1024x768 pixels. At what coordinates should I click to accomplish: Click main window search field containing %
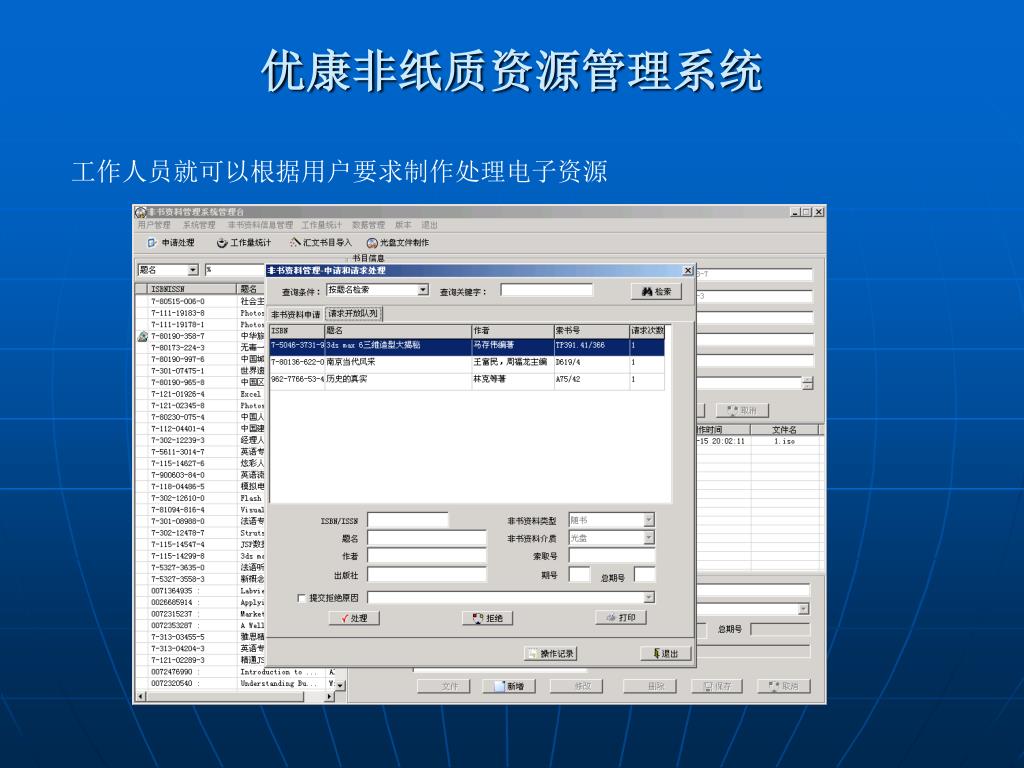click(x=234, y=270)
